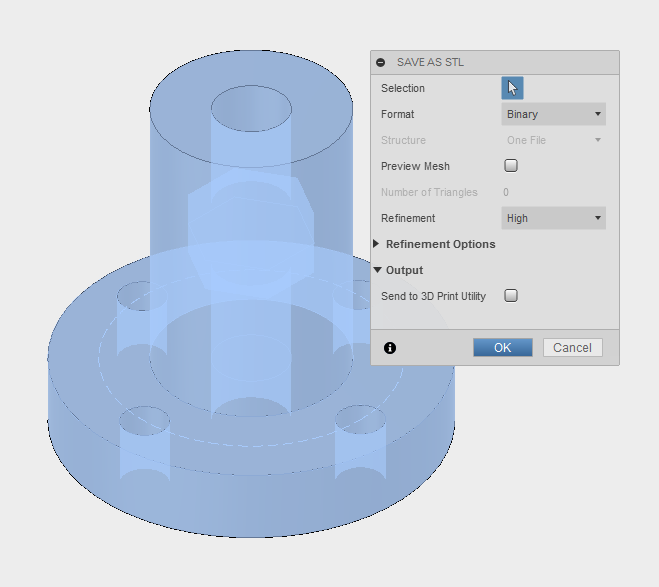Expand the Refinement Options section
Screen dimensions: 659x587
(x=377, y=244)
